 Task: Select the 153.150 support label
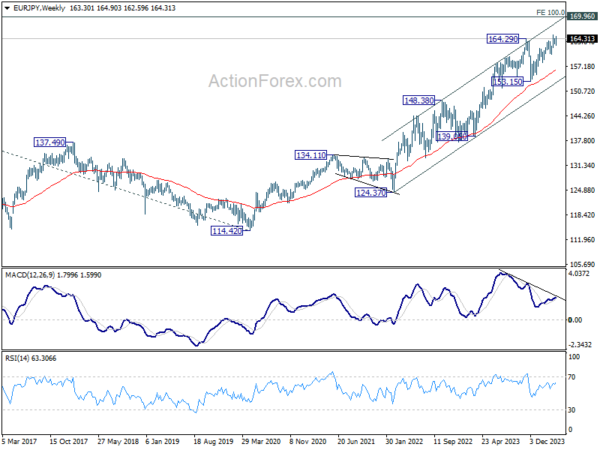[510, 81]
